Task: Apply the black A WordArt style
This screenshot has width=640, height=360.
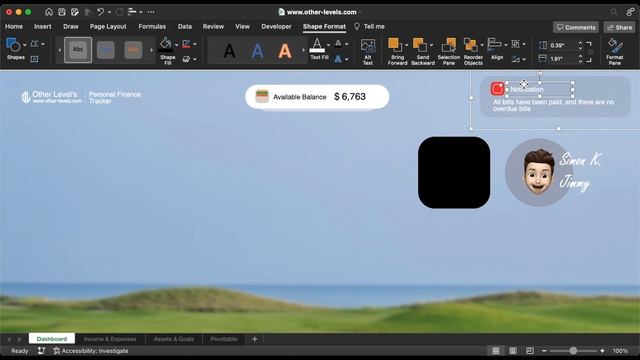Action: pyautogui.click(x=229, y=51)
